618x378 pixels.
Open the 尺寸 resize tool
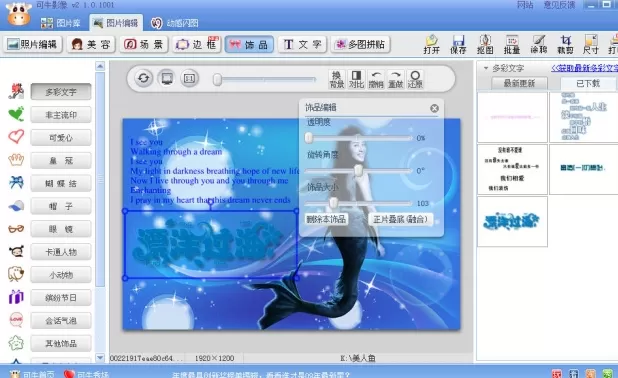[x=591, y=44]
